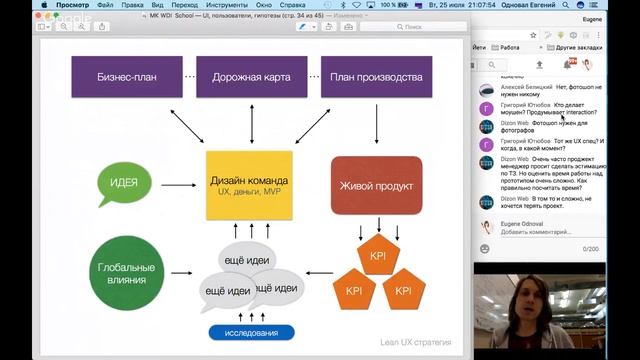640x360 pixels.
Task: Click the YouTube upload arrow icon
Action: pyautogui.click(x=539, y=64)
